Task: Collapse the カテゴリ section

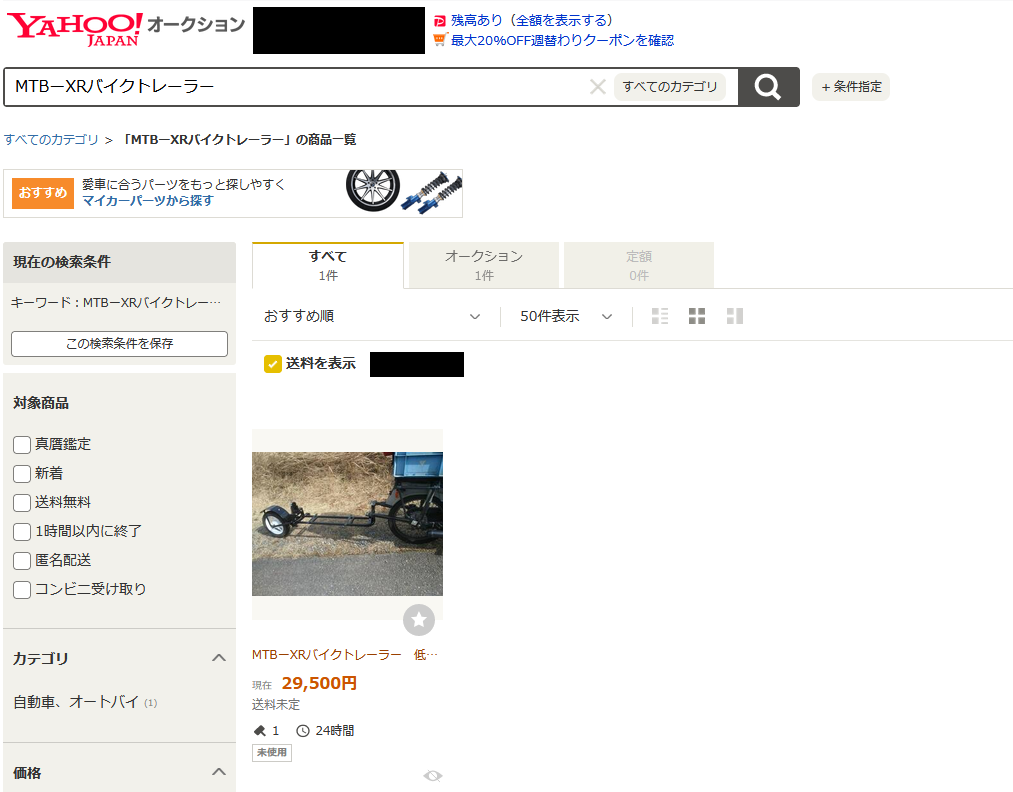Action: 219,658
